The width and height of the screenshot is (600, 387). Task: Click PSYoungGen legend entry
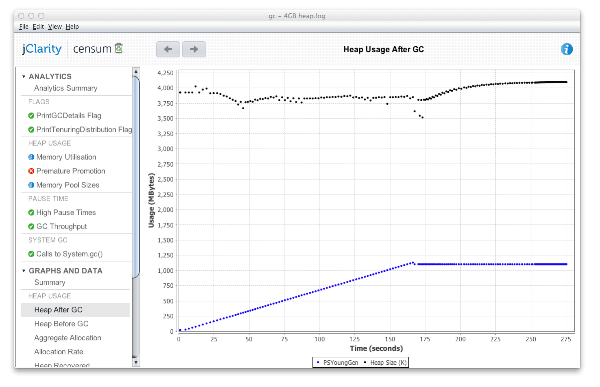[x=337, y=363]
